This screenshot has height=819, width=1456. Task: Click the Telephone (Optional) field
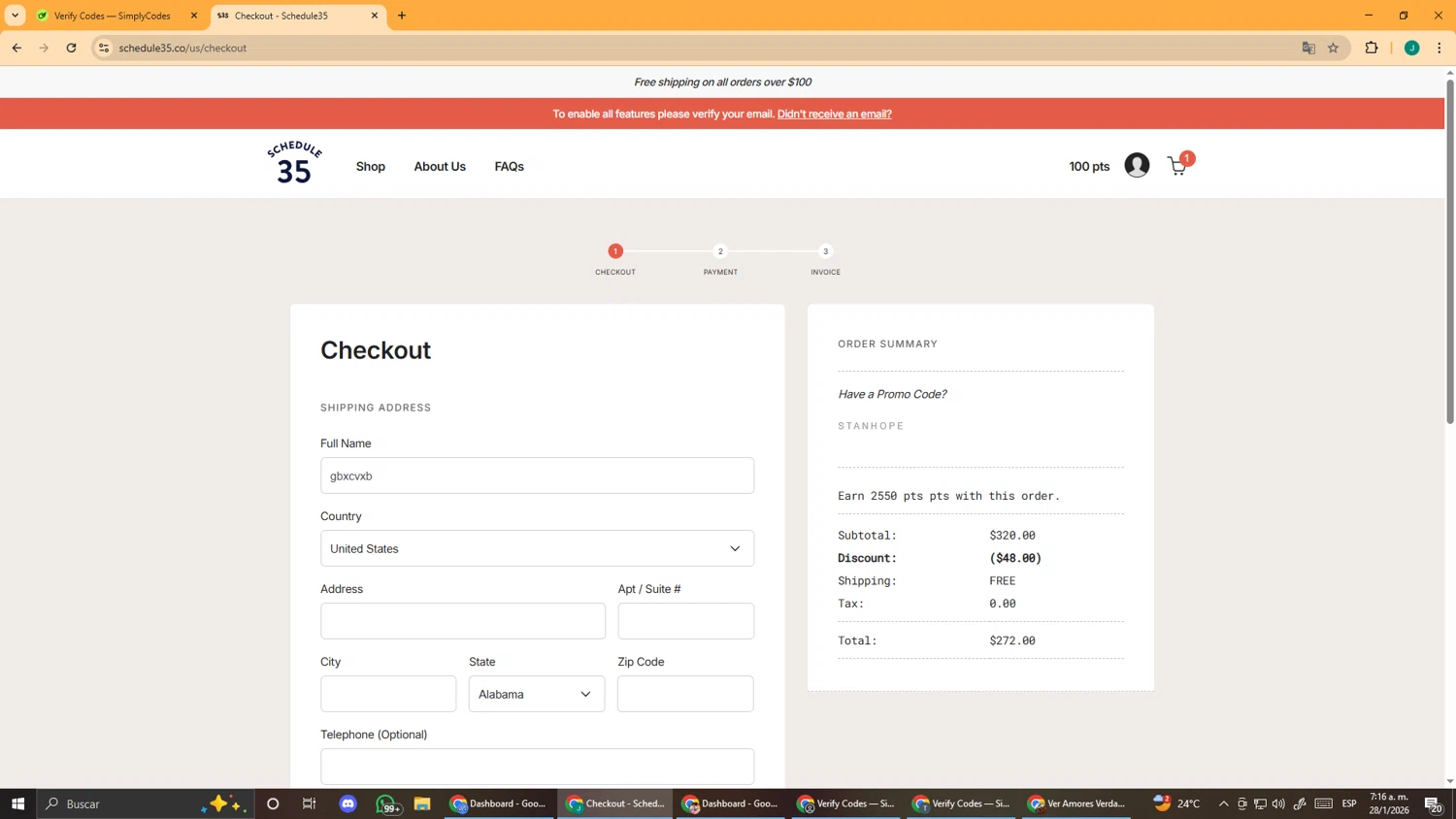click(537, 767)
